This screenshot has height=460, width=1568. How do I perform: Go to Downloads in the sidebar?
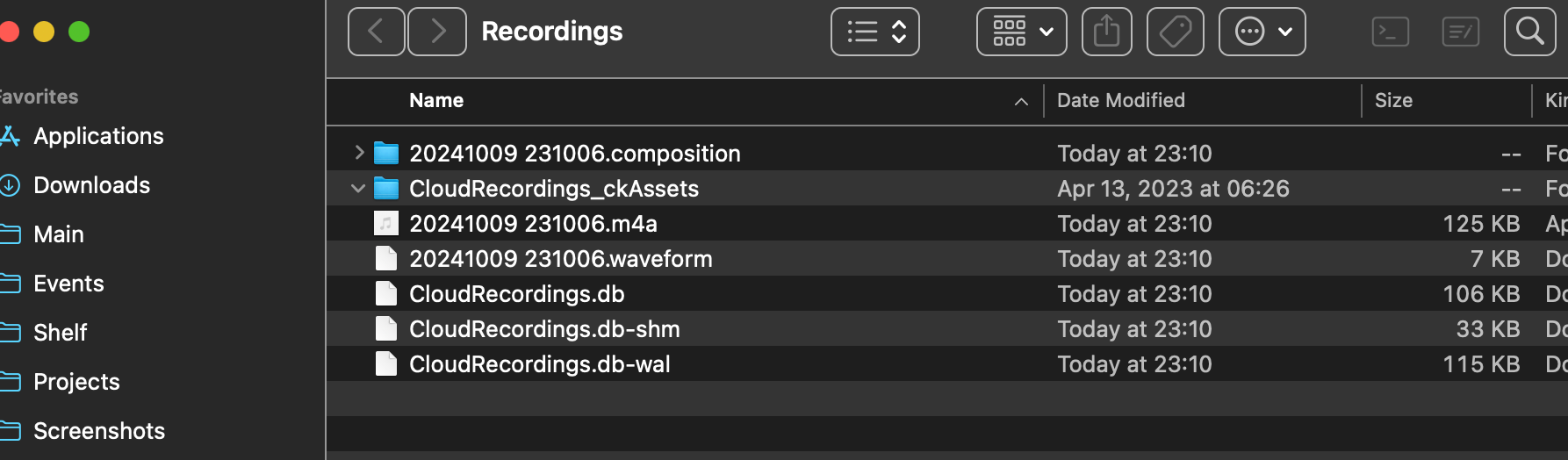point(91,185)
